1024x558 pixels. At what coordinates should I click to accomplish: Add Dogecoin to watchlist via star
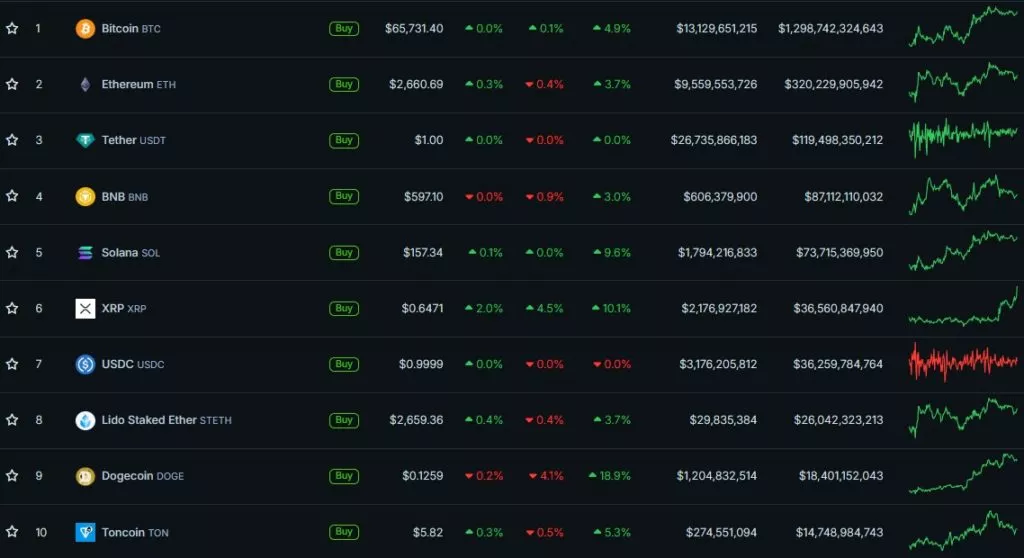(x=12, y=477)
